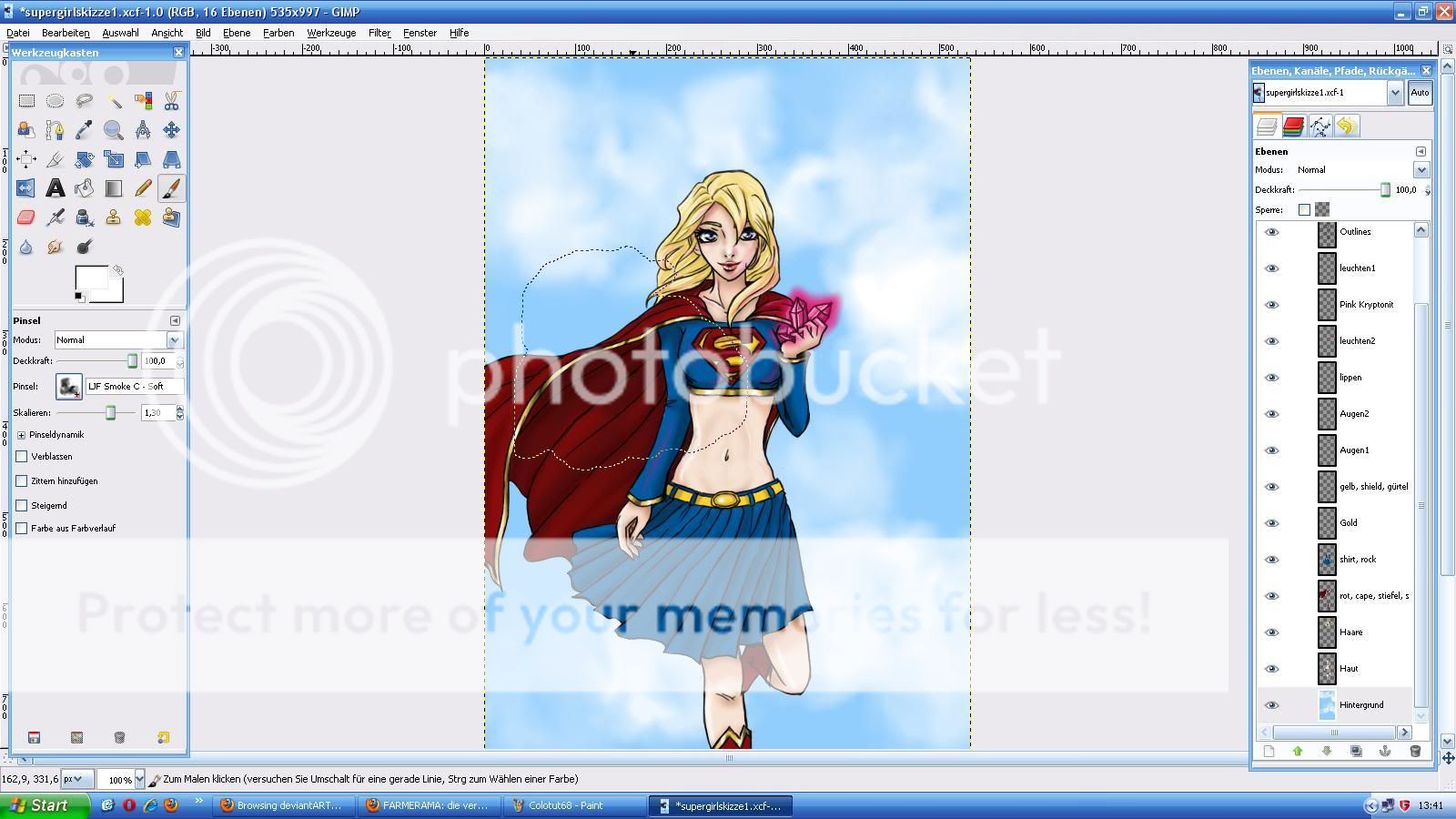The image size is (1456, 819).
Task: Select the Heal tool
Action: coord(142,217)
